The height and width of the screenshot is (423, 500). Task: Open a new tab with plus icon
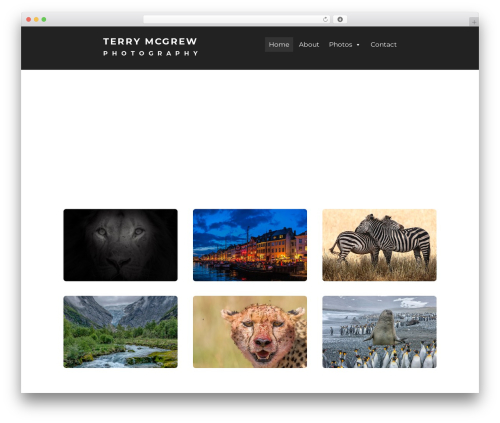tap(474, 22)
